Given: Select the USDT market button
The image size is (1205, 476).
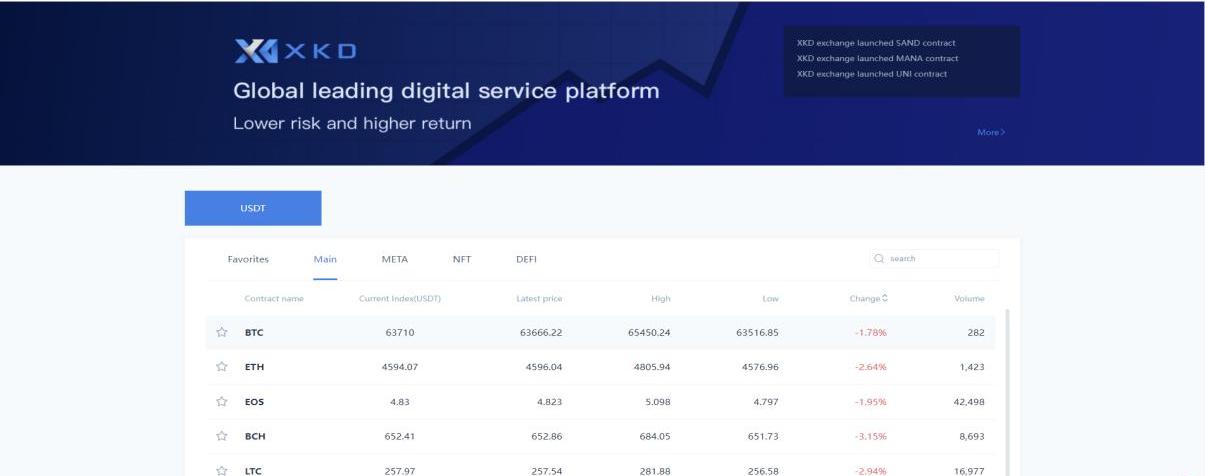Looking at the screenshot, I should pyautogui.click(x=253, y=208).
